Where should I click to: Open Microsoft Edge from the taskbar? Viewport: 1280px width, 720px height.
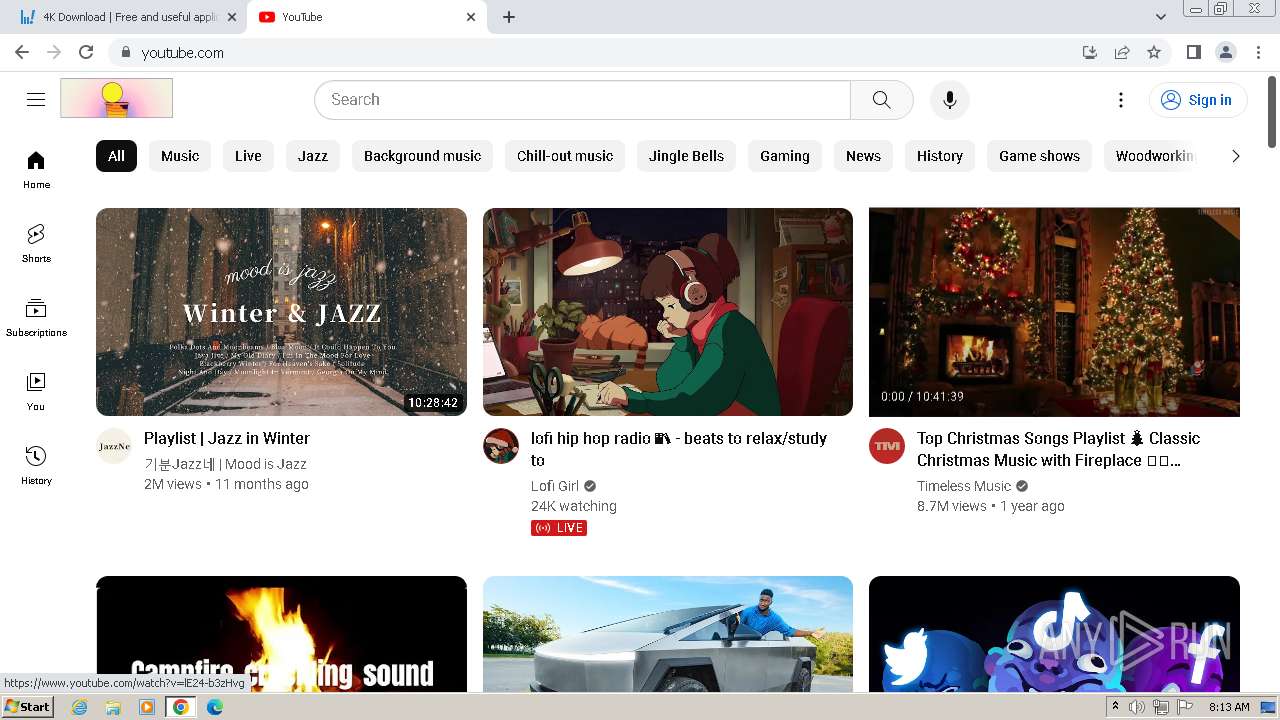215,706
